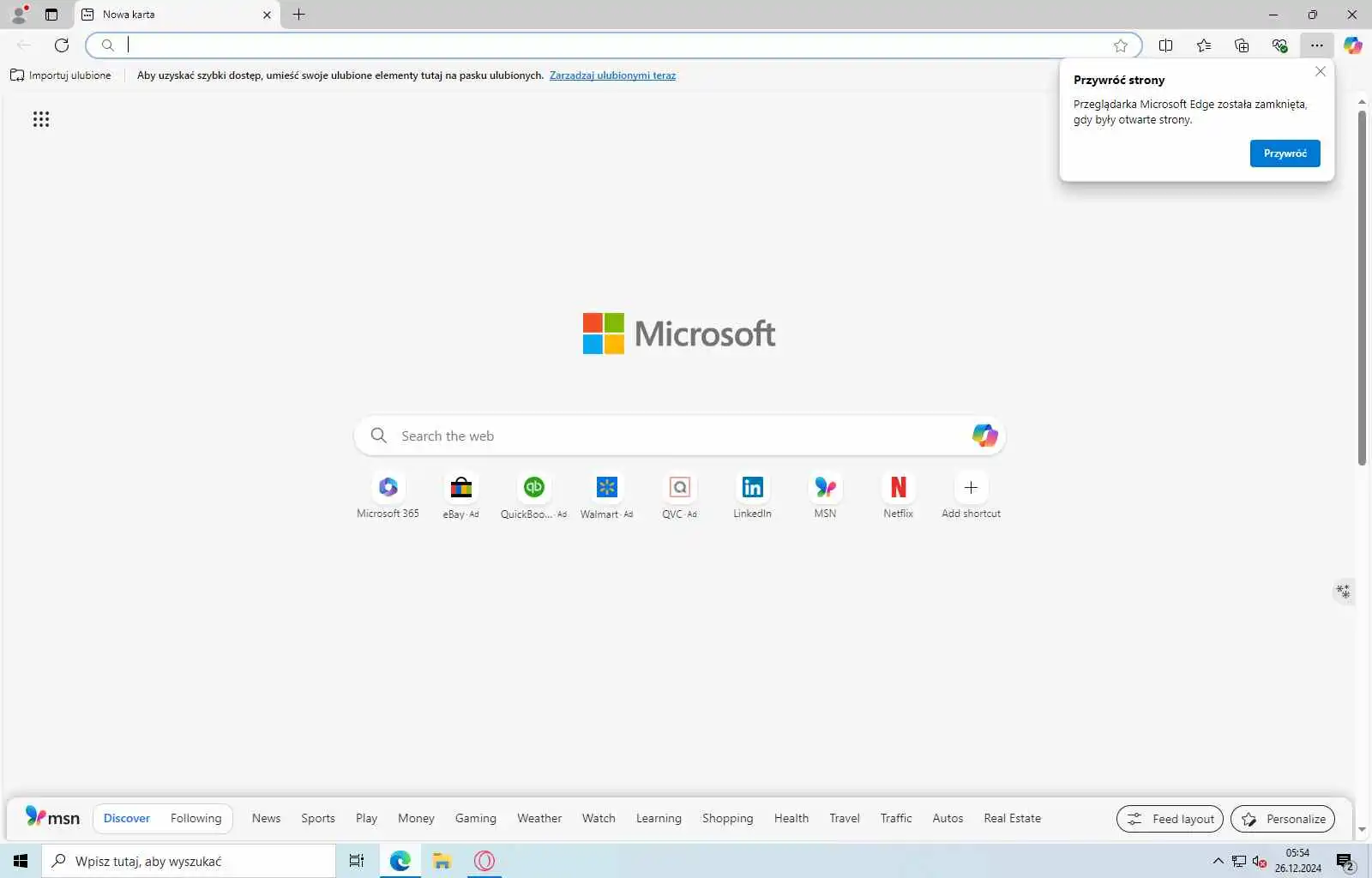Open the profile avatar menu

pos(19,15)
